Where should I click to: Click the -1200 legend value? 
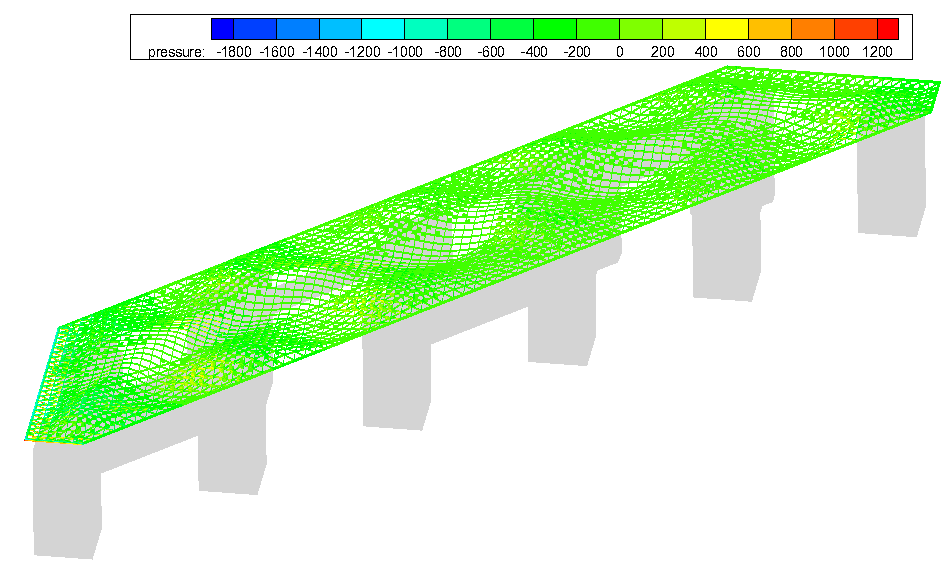point(363,52)
